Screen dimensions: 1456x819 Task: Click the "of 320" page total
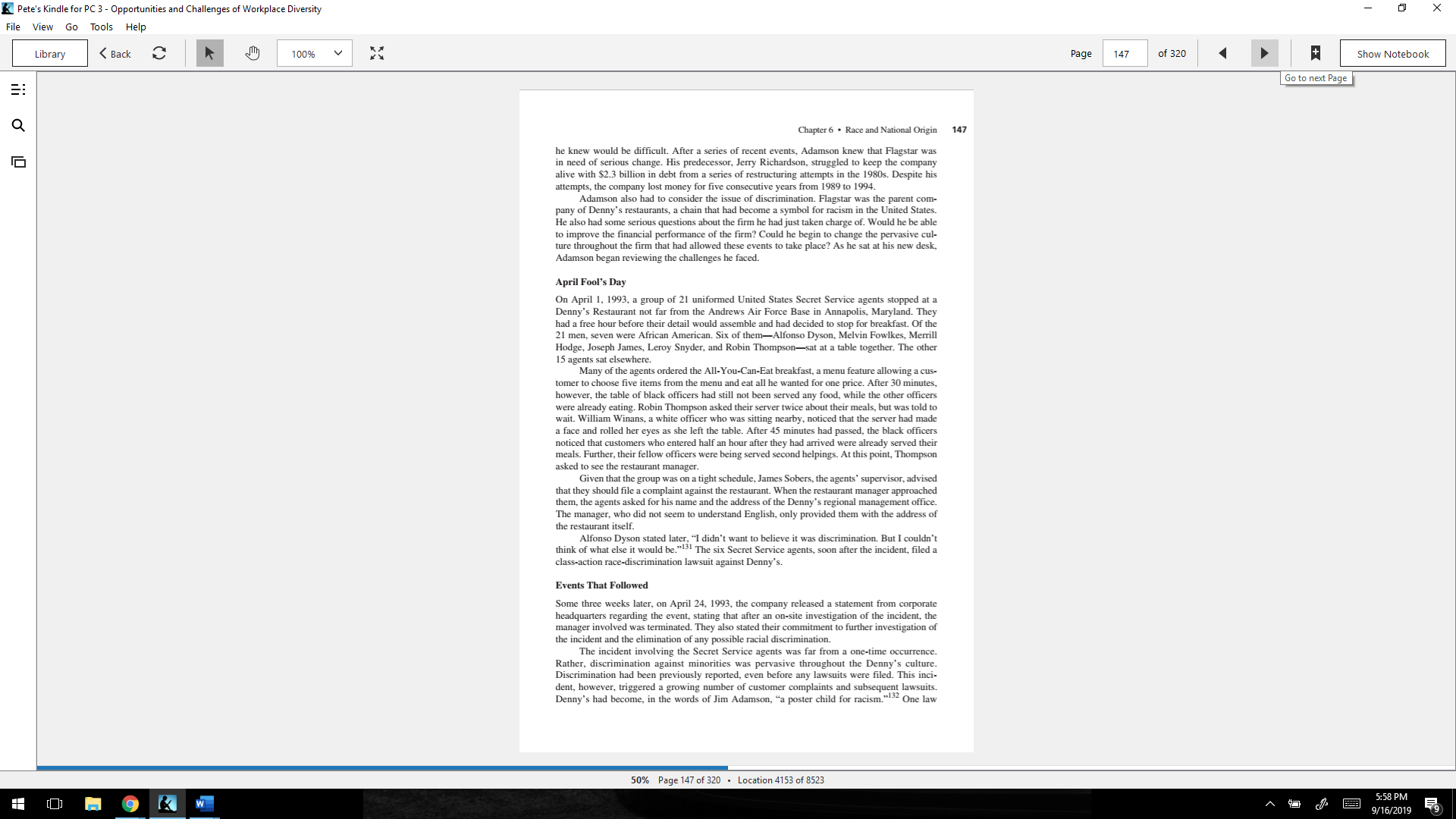point(1172,54)
